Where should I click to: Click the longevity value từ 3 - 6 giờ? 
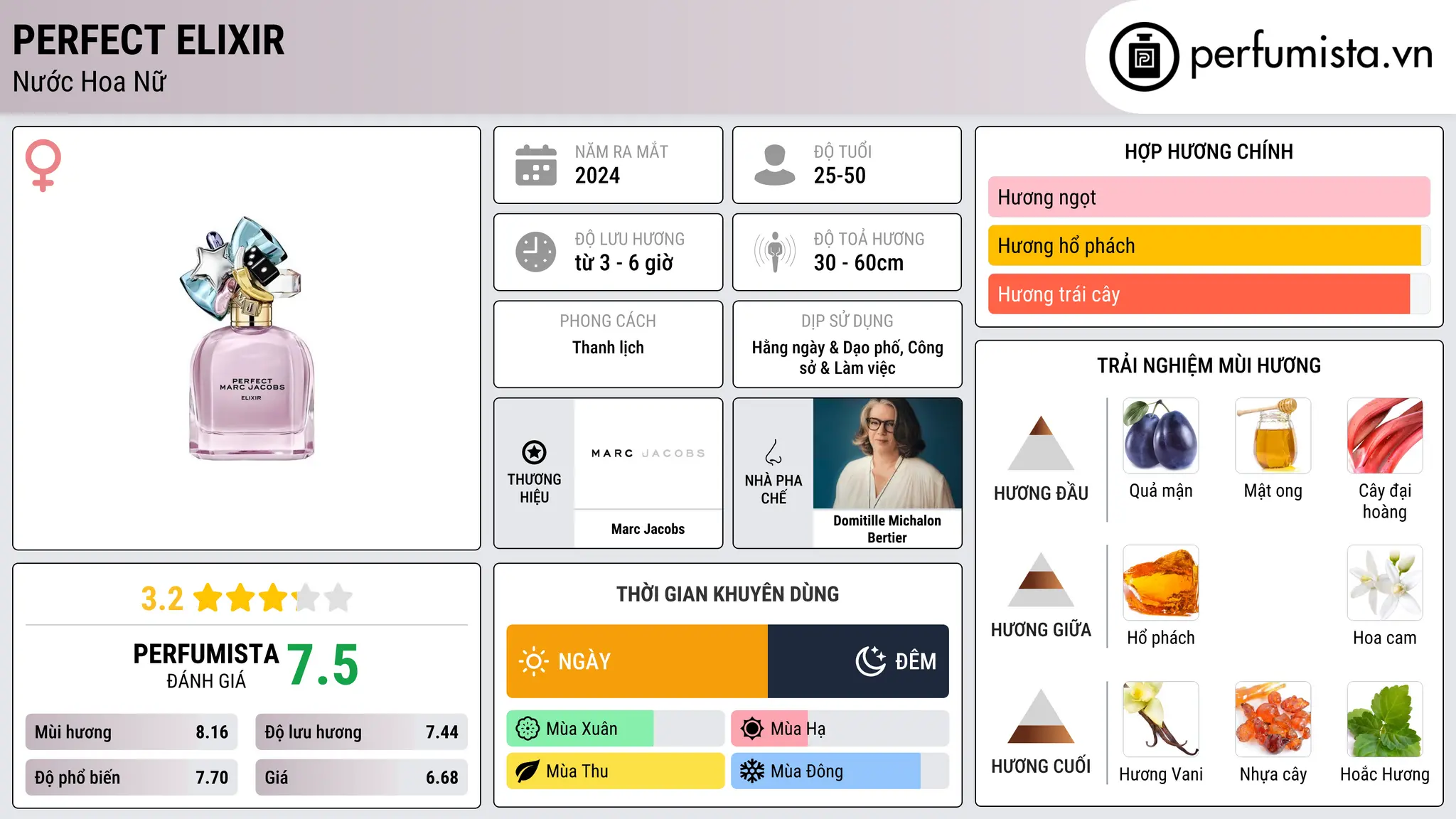pos(623,263)
